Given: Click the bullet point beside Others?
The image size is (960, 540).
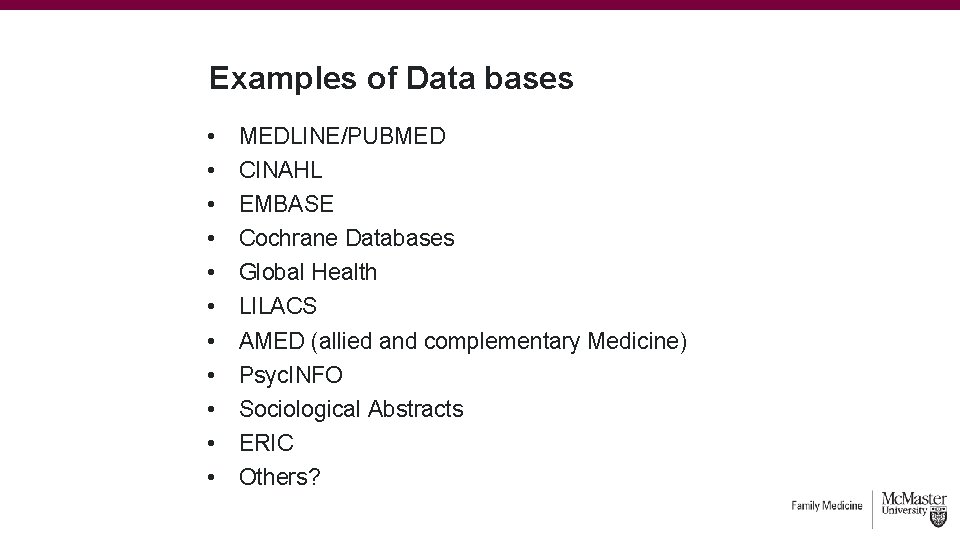Looking at the screenshot, I should pyautogui.click(x=213, y=477).
